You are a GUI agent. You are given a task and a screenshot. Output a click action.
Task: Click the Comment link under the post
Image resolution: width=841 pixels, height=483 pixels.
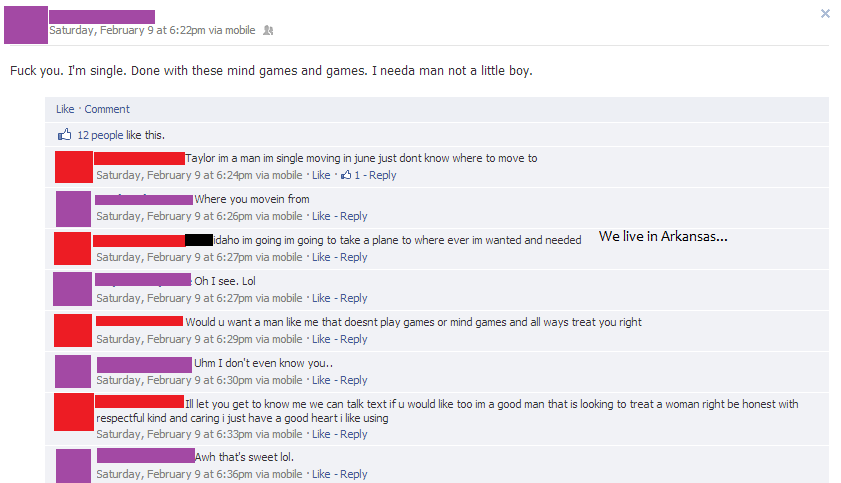coord(107,109)
